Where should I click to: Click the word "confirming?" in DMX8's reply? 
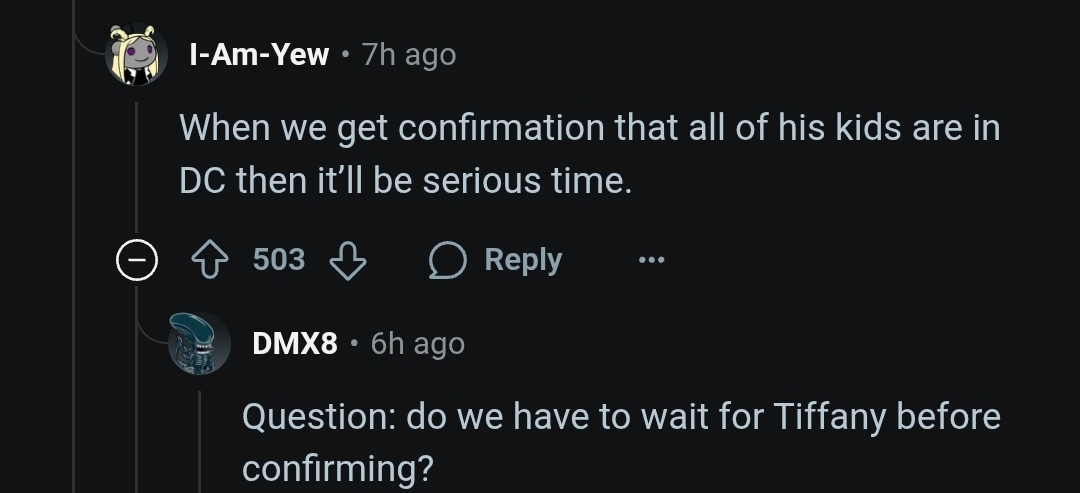pyautogui.click(x=338, y=469)
